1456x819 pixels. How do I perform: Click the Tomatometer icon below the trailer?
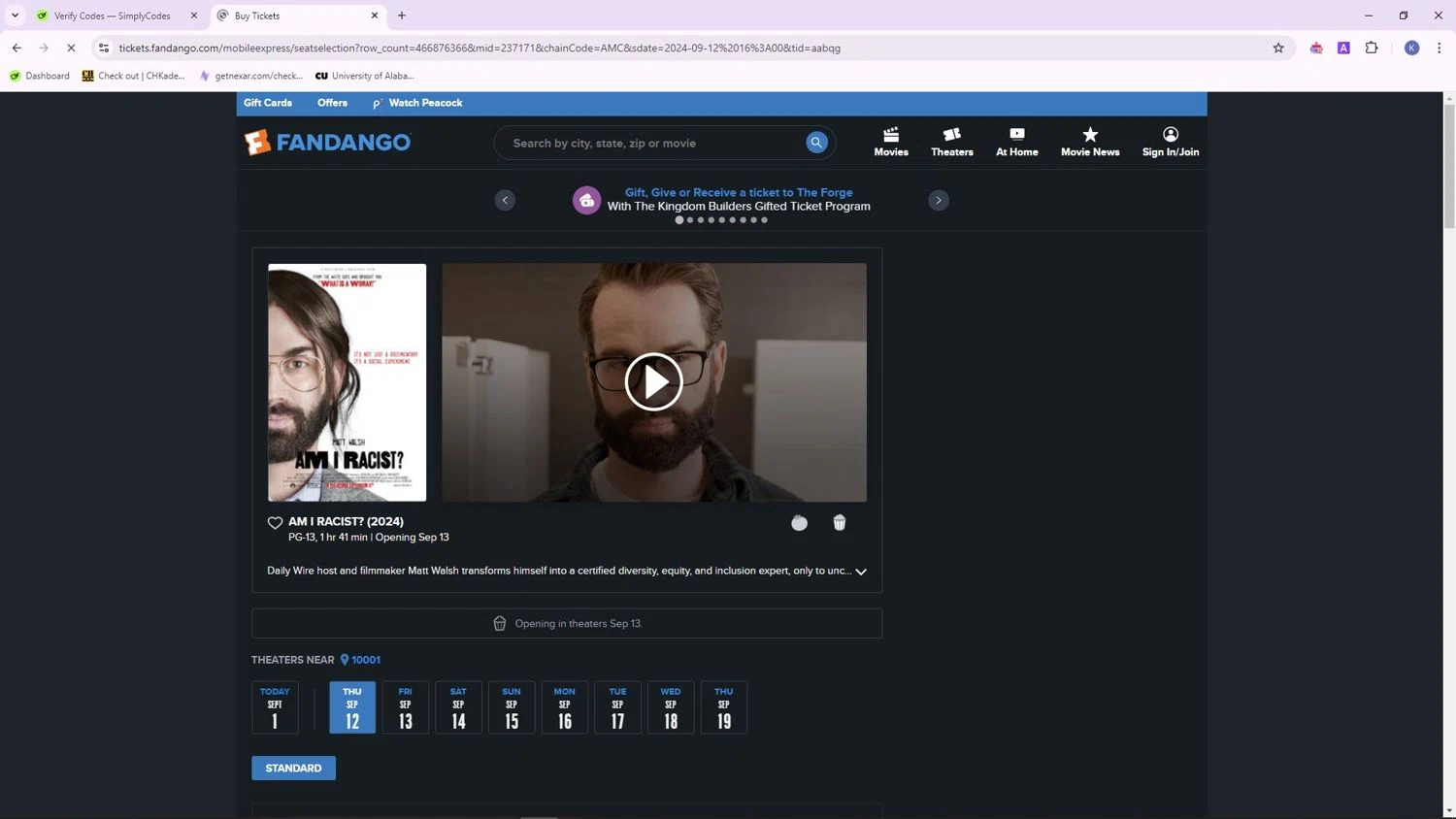[x=799, y=523]
